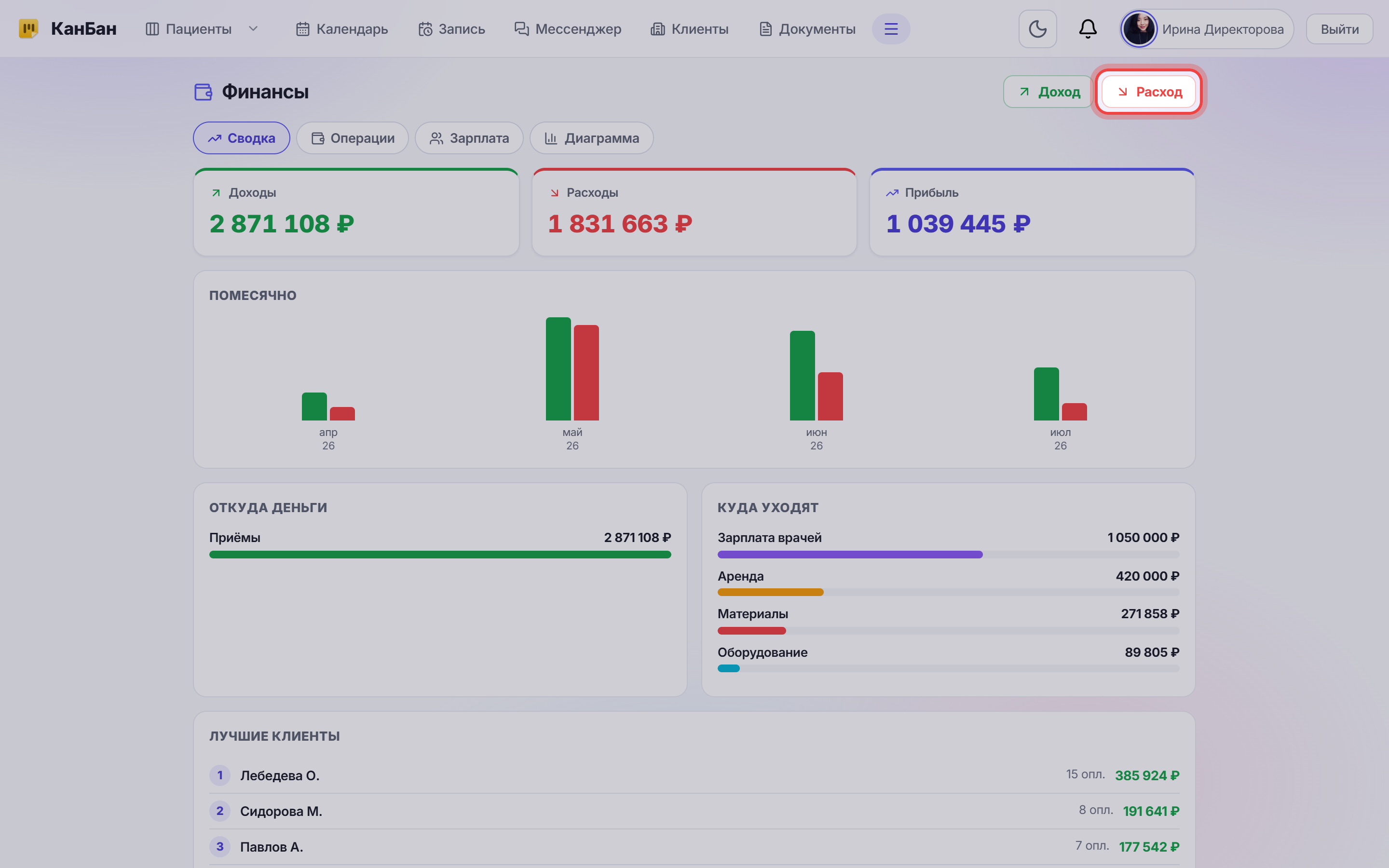Open the Диаграмма tab
1389x868 pixels.
click(x=591, y=138)
